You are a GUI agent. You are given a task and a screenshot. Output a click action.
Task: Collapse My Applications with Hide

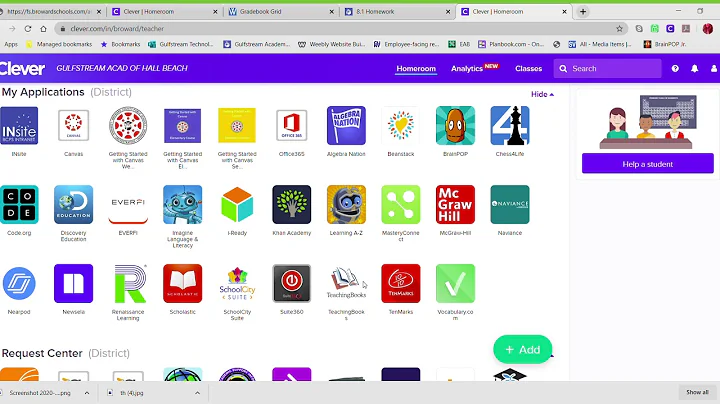pyautogui.click(x=542, y=94)
